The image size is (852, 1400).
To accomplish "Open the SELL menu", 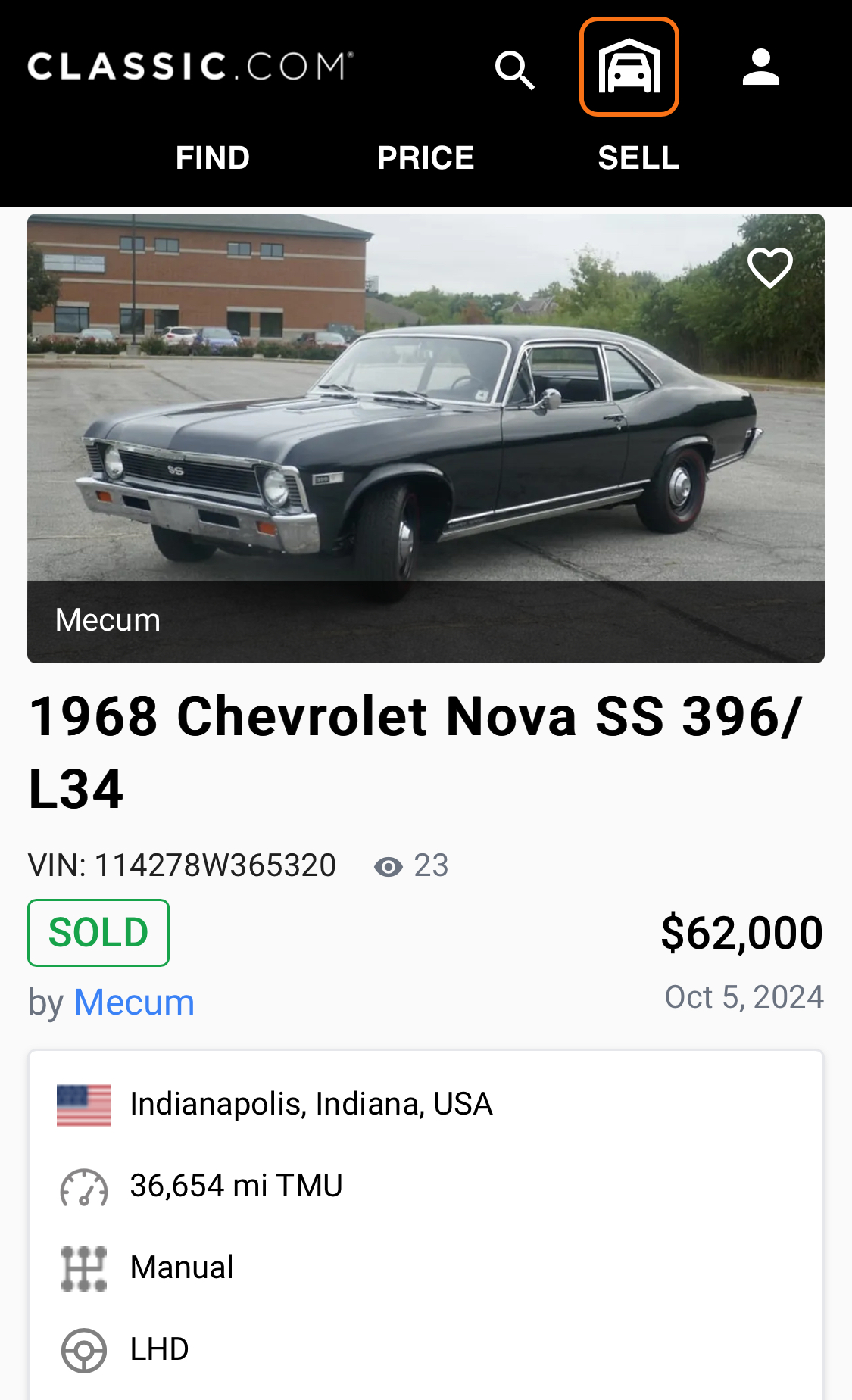I will tap(638, 158).
